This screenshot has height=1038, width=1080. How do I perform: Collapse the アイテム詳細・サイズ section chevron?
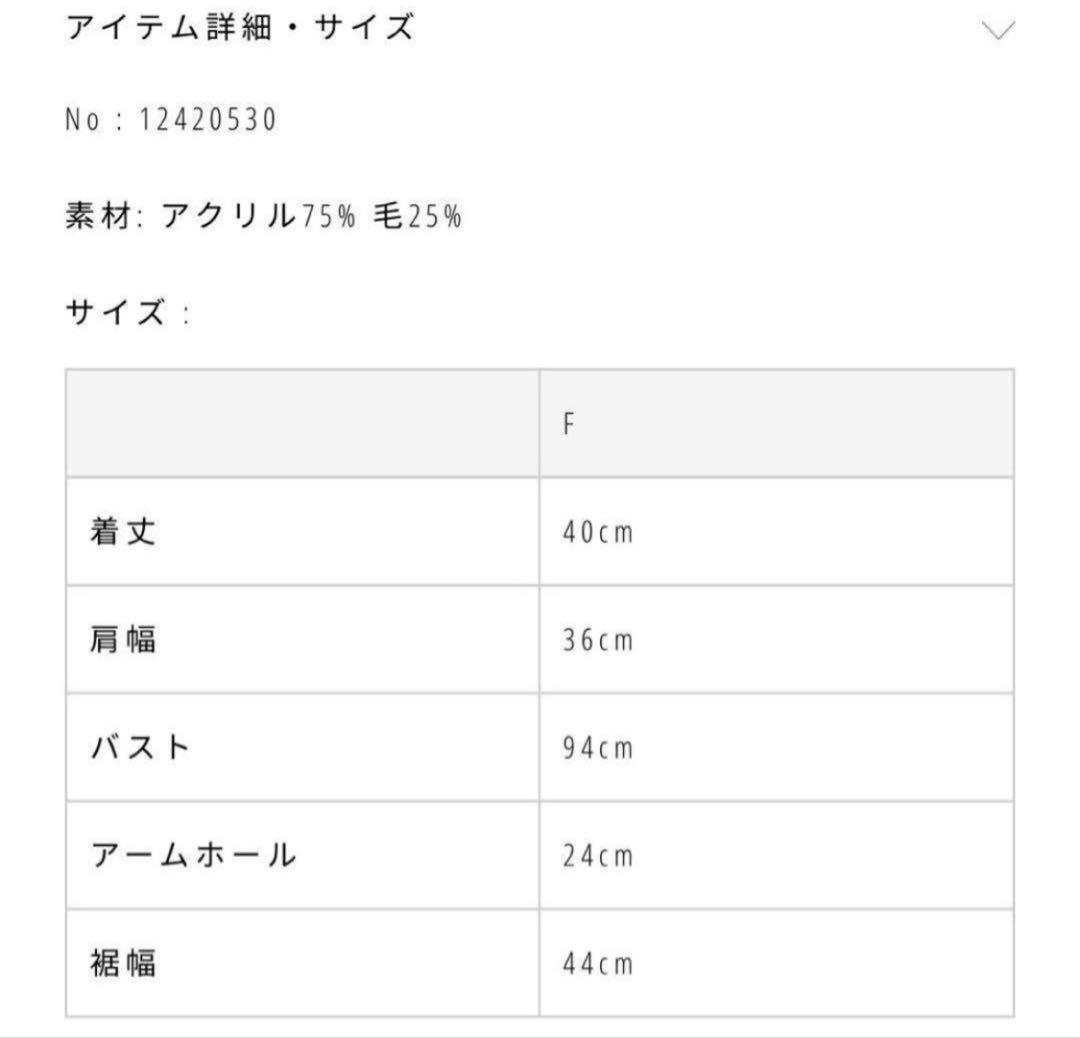point(998,30)
